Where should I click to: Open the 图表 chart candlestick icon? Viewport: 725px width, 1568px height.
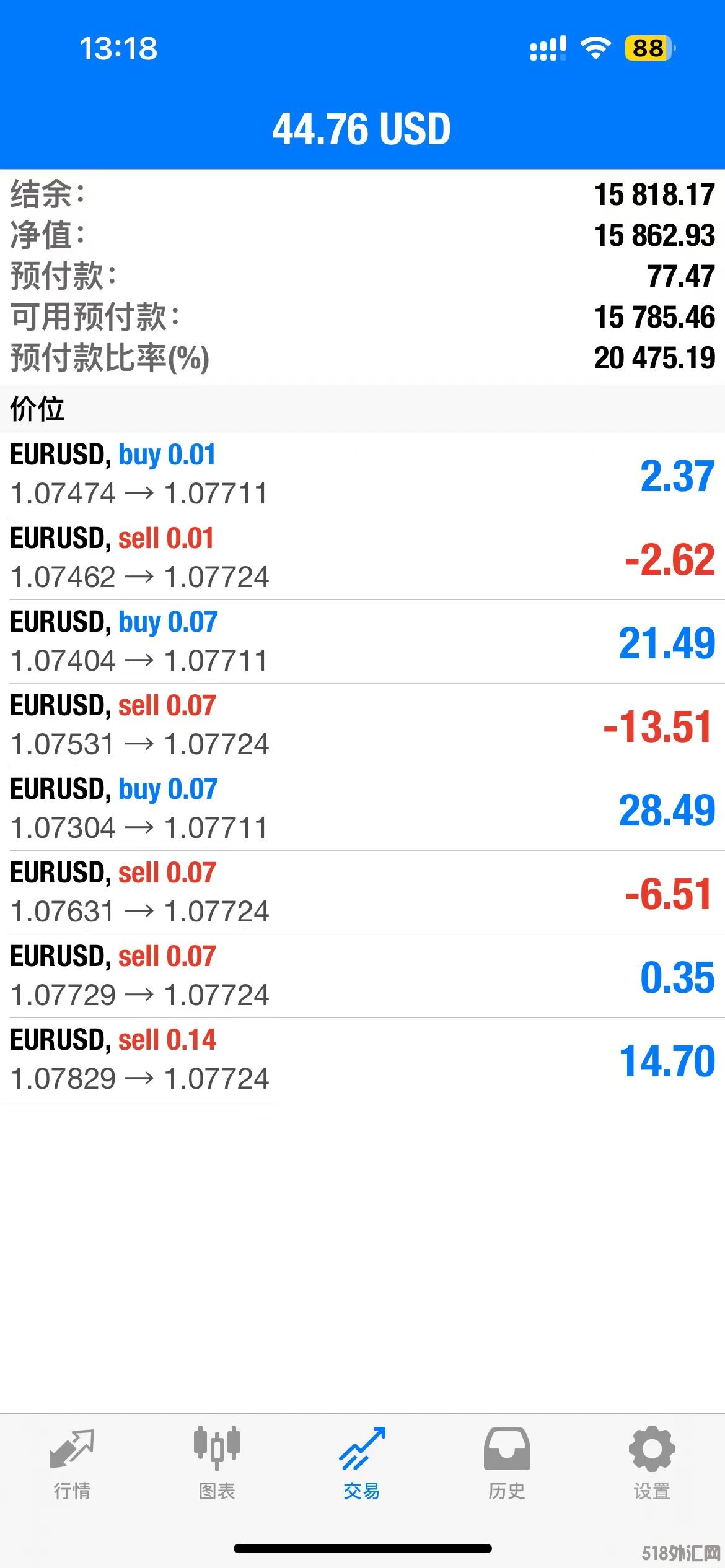click(x=217, y=1448)
